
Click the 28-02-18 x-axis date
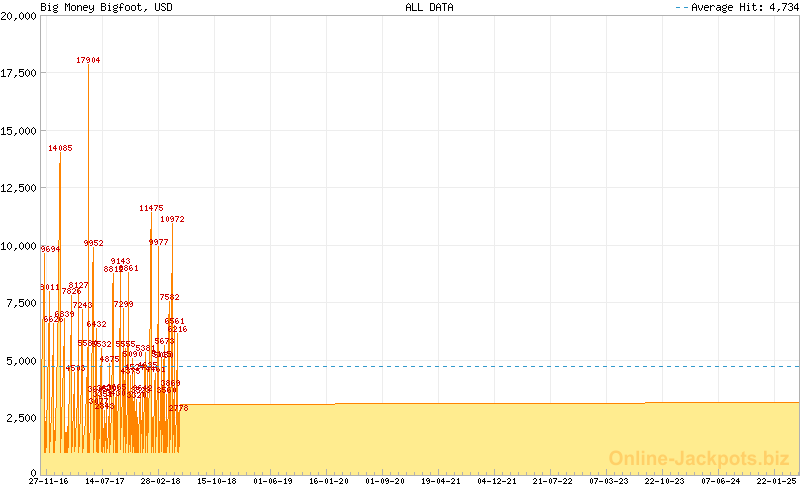(x=159, y=481)
